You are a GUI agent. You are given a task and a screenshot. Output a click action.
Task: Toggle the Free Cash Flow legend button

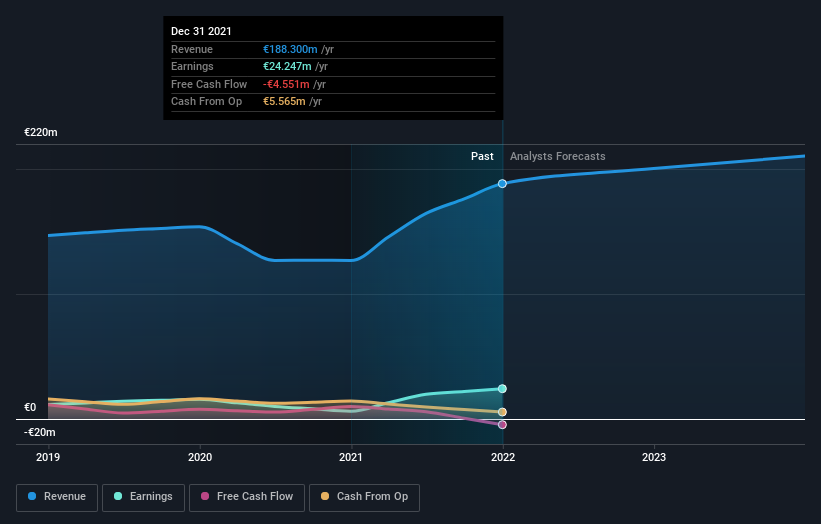click(247, 497)
